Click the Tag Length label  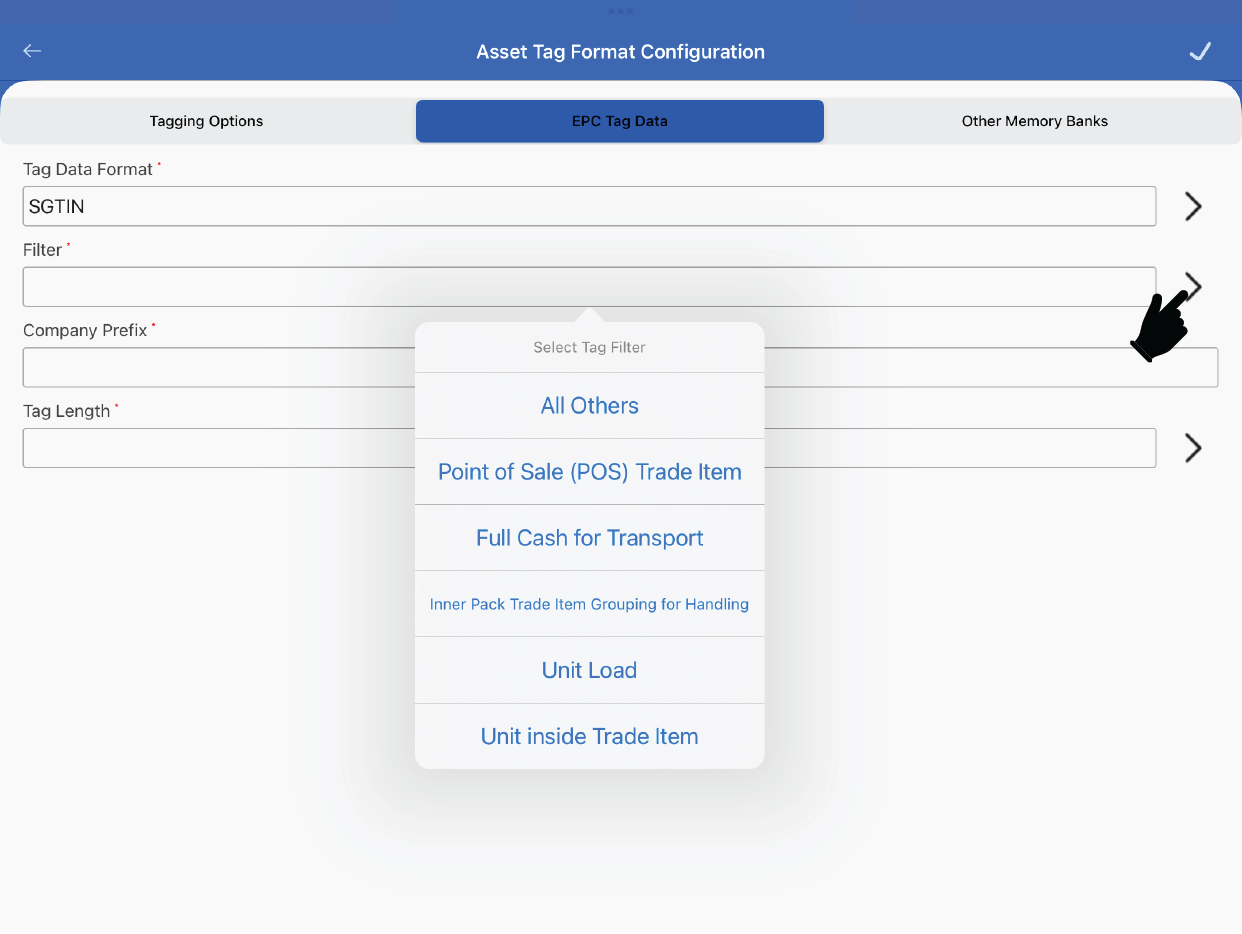point(66,411)
